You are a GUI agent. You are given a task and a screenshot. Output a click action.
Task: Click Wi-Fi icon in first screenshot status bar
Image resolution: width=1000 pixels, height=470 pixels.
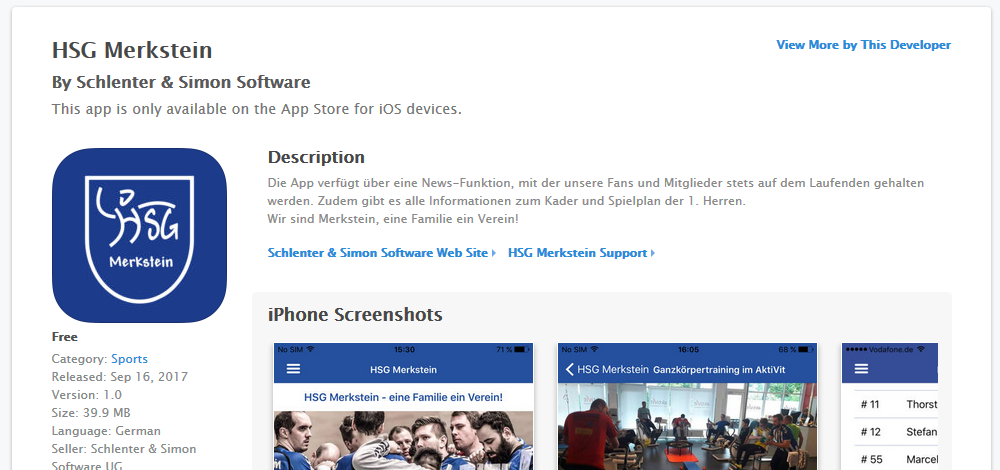tap(311, 349)
